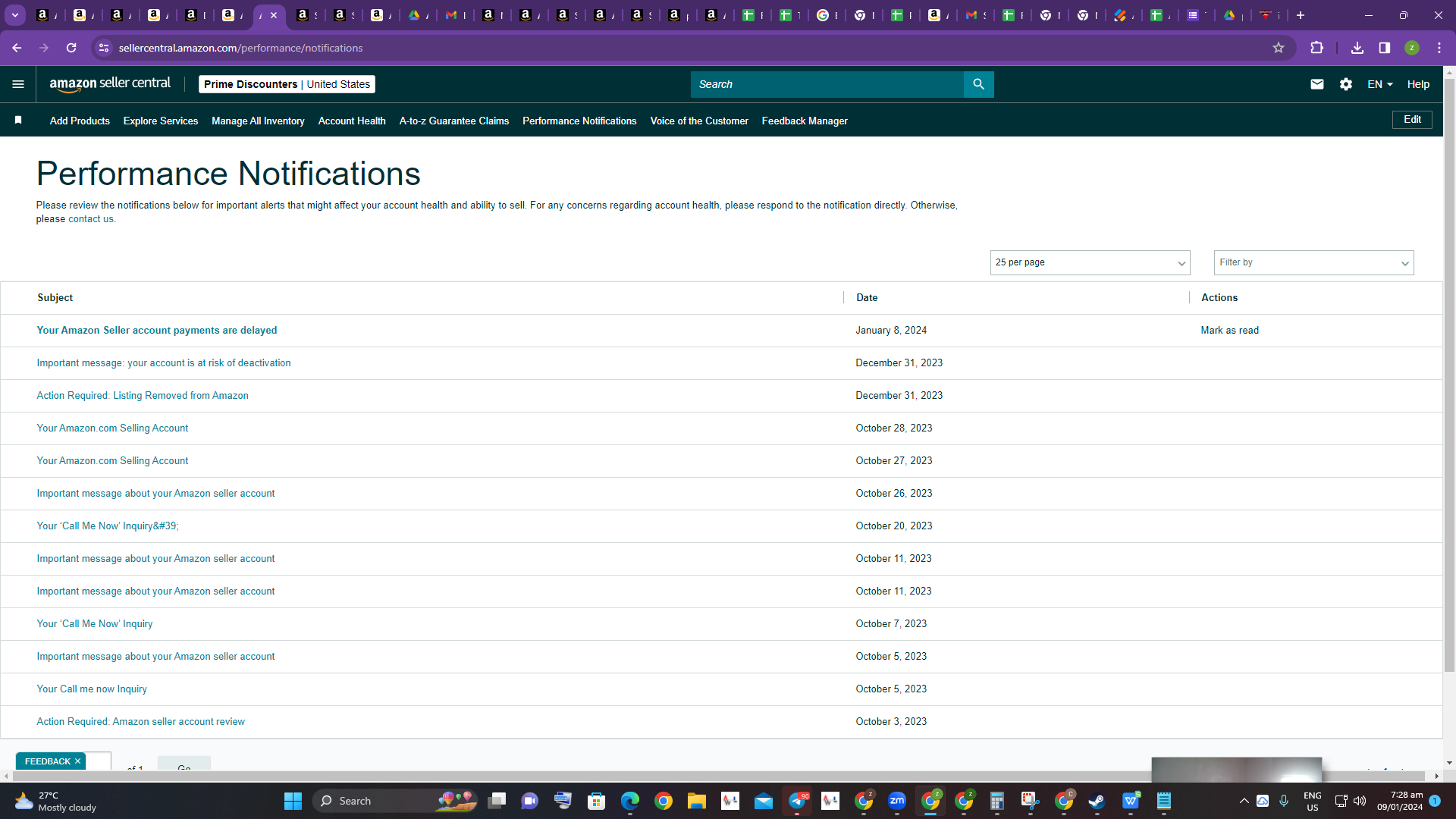Open the October 27 Selling Account notification
The height and width of the screenshot is (819, 1456).
click(x=112, y=460)
